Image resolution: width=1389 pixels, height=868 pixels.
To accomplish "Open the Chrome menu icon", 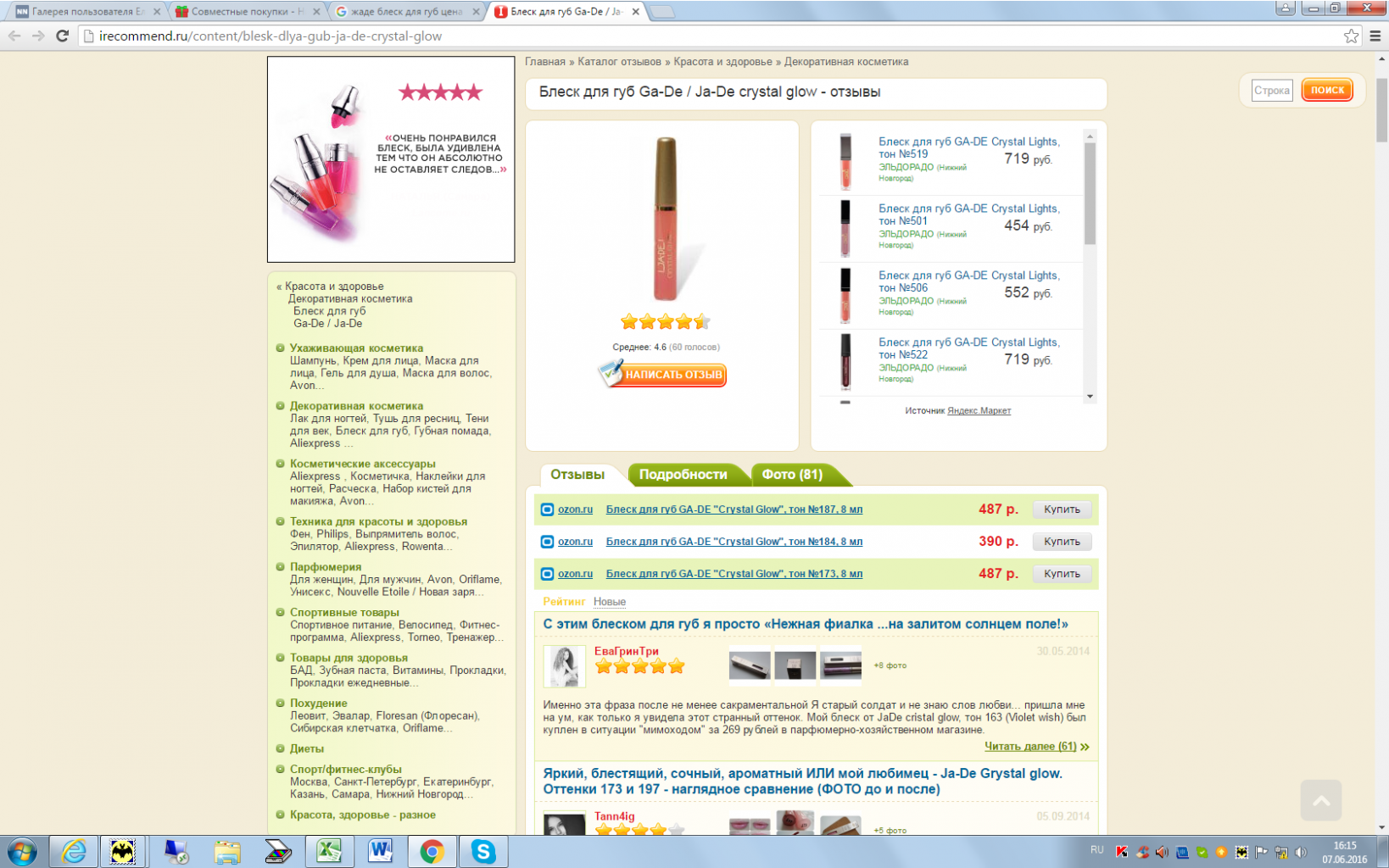I will [1375, 36].
